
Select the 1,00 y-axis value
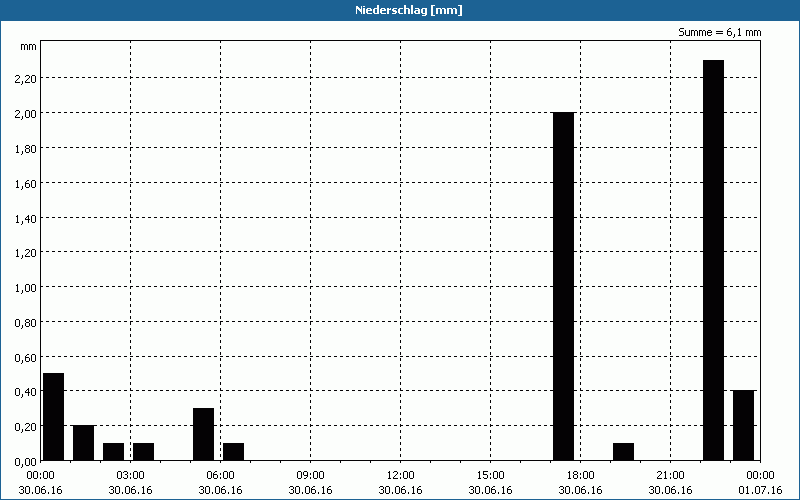tap(27, 287)
